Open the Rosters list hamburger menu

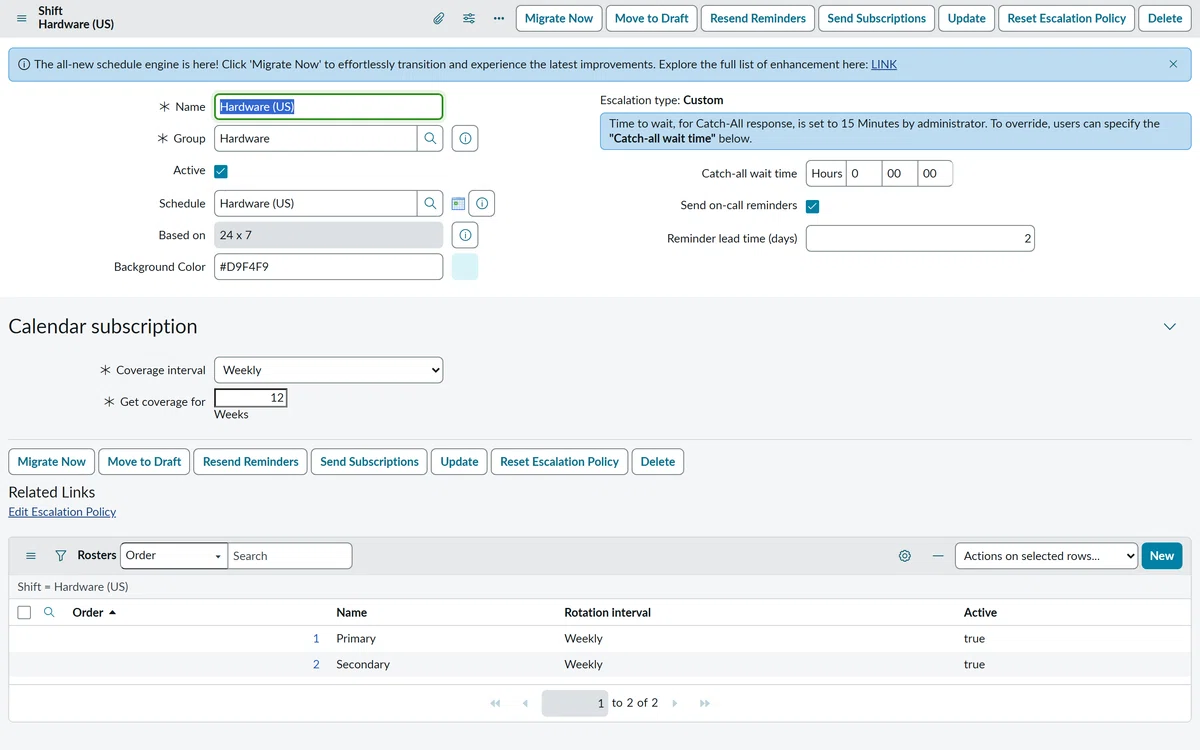(x=31, y=556)
